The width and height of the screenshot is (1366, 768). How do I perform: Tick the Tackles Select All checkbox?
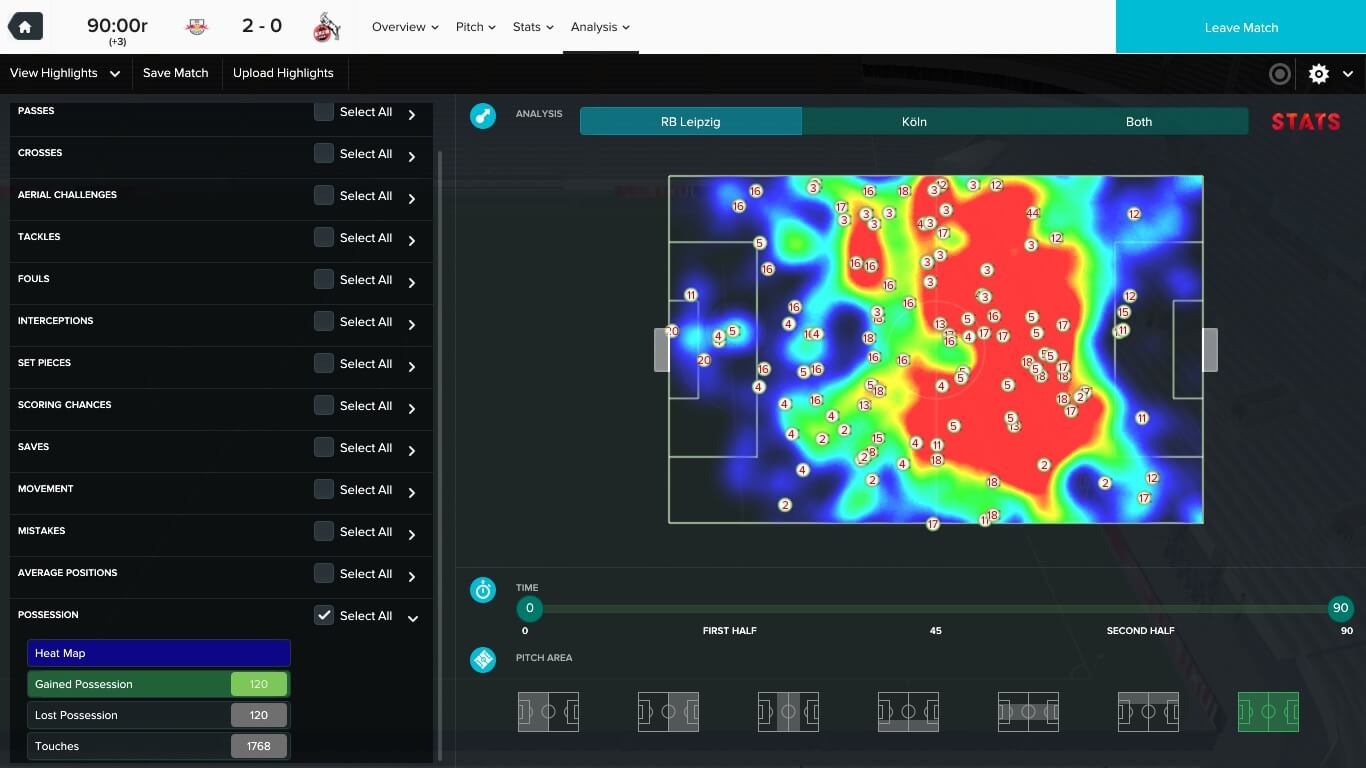pos(323,238)
